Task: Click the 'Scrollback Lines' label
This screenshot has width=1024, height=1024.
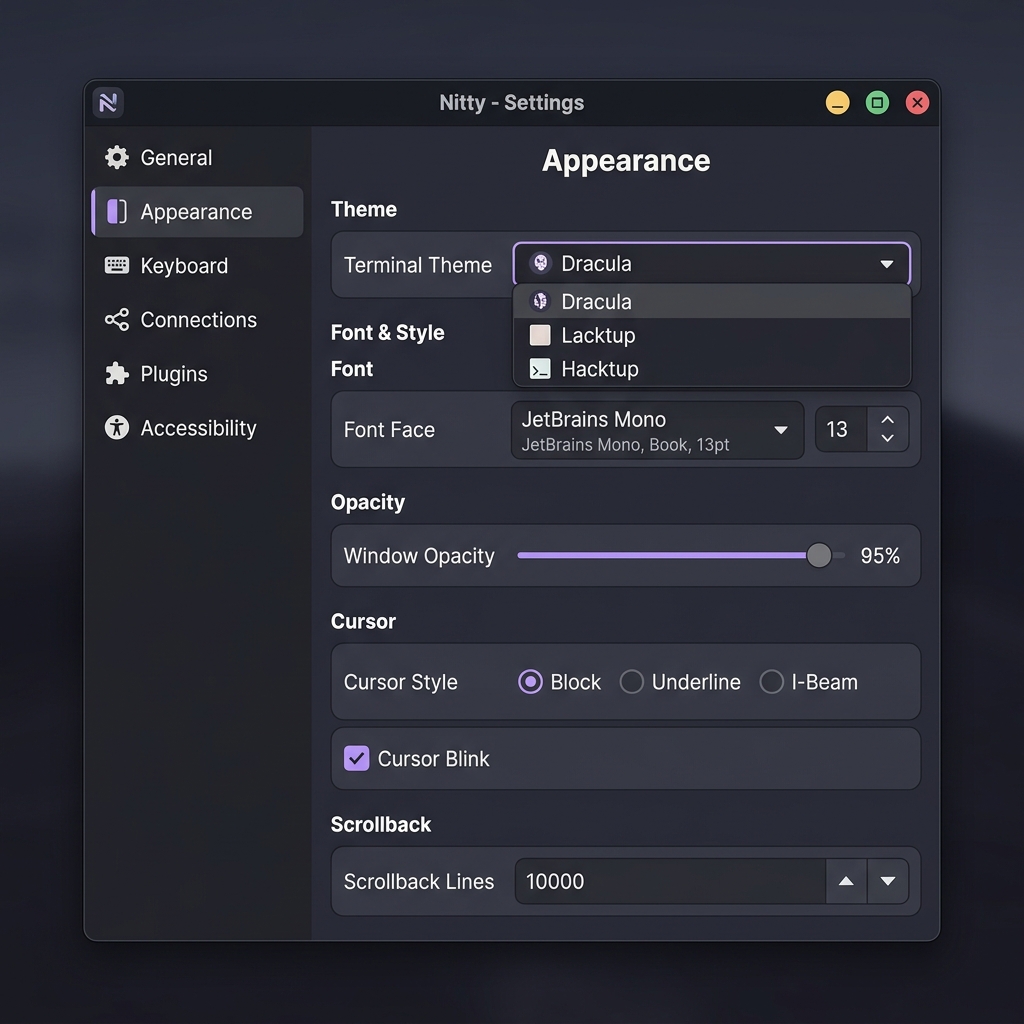Action: 419,882
